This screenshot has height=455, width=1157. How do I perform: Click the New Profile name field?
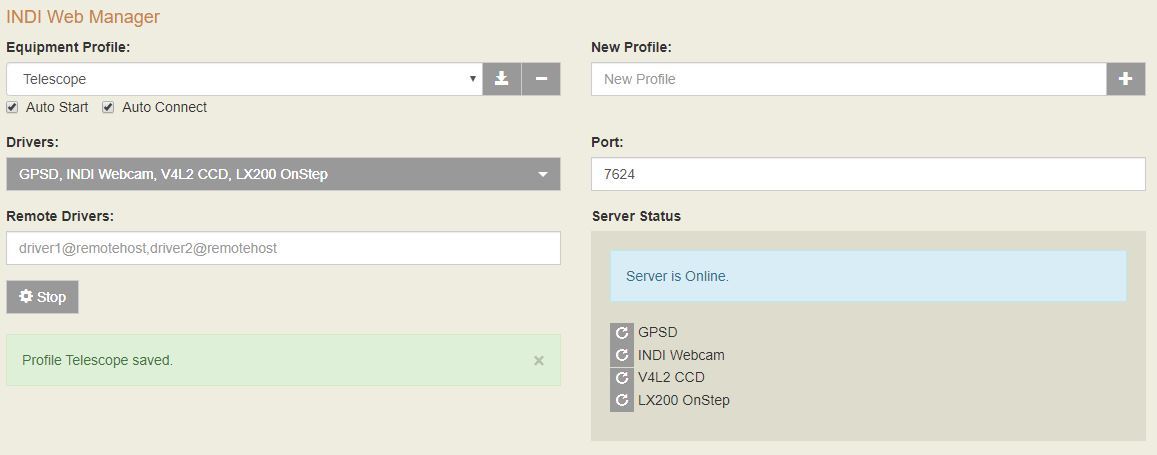click(848, 79)
